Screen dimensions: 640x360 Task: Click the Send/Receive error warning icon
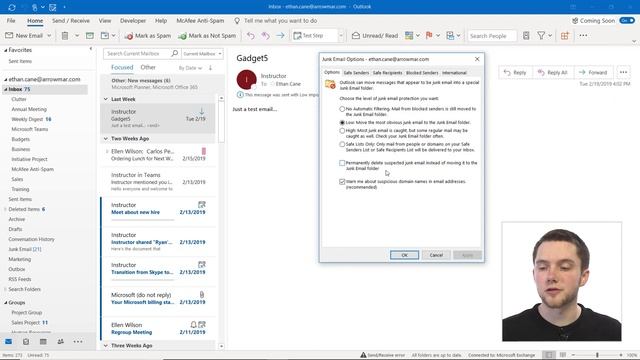(x=363, y=355)
